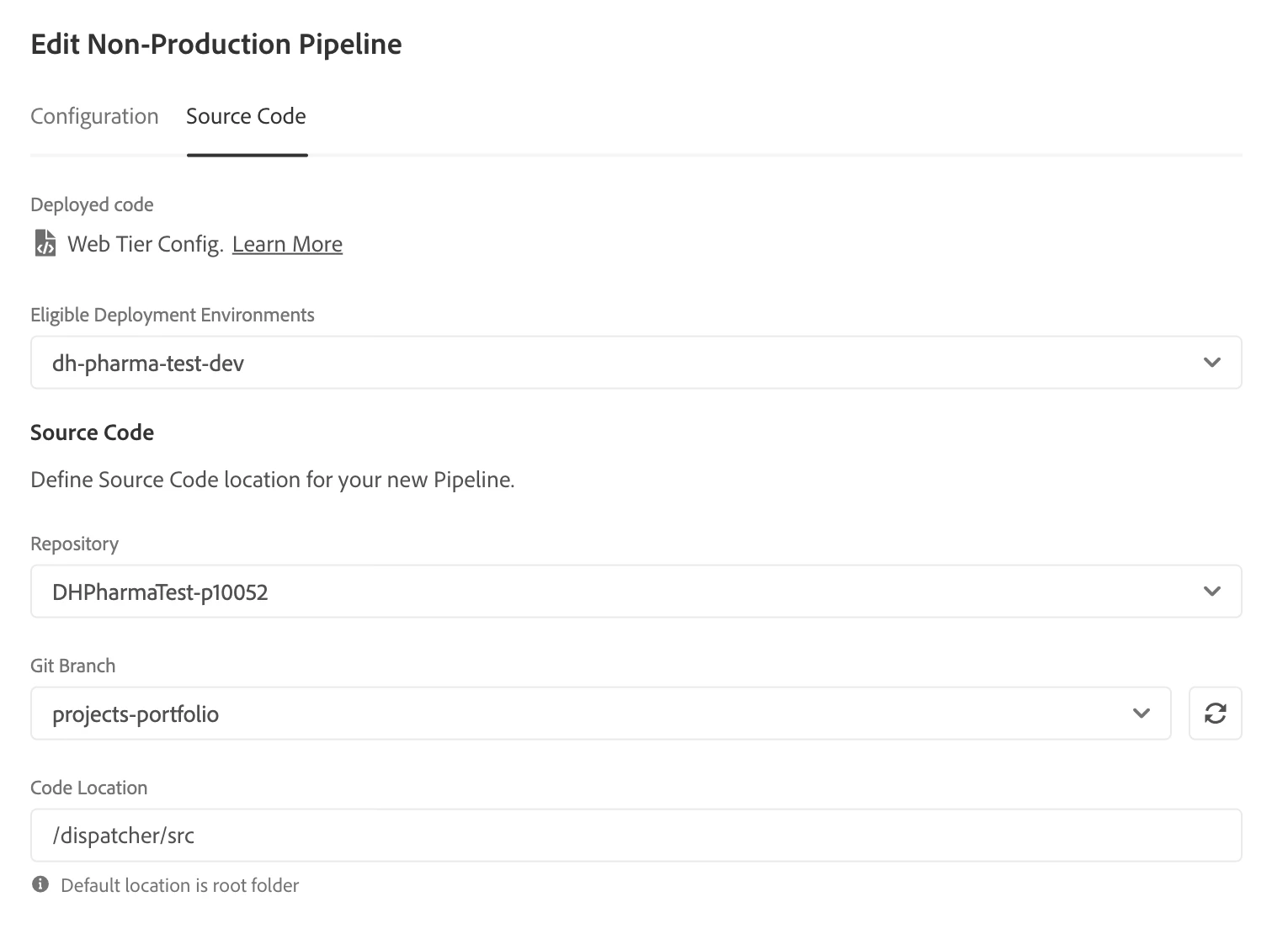Click the projects-portfolio branch value
Viewport: 1288px width, 934px height.
(136, 714)
